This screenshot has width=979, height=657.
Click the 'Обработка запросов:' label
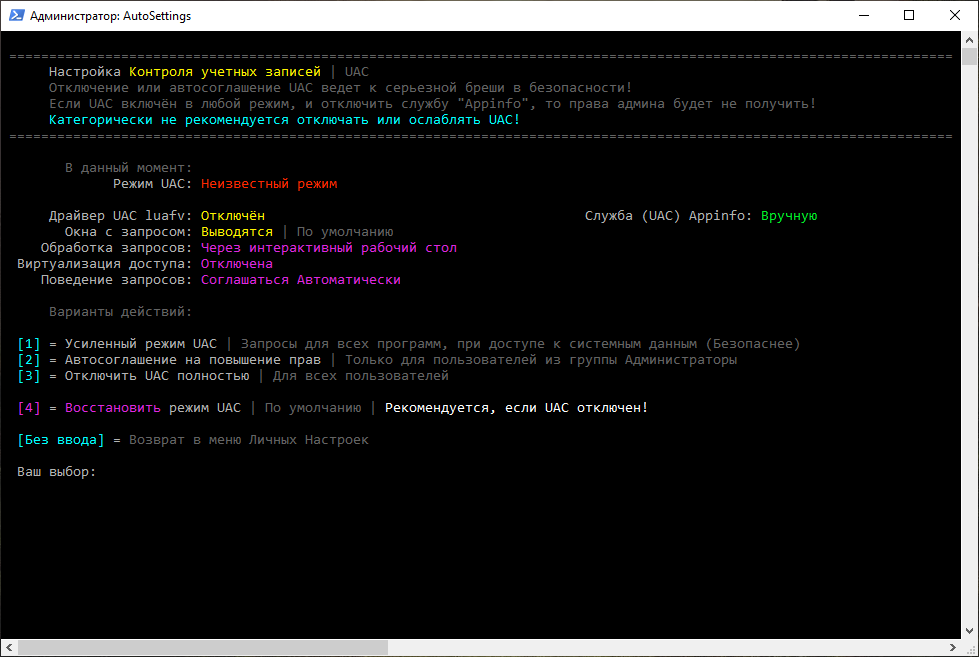click(x=116, y=248)
